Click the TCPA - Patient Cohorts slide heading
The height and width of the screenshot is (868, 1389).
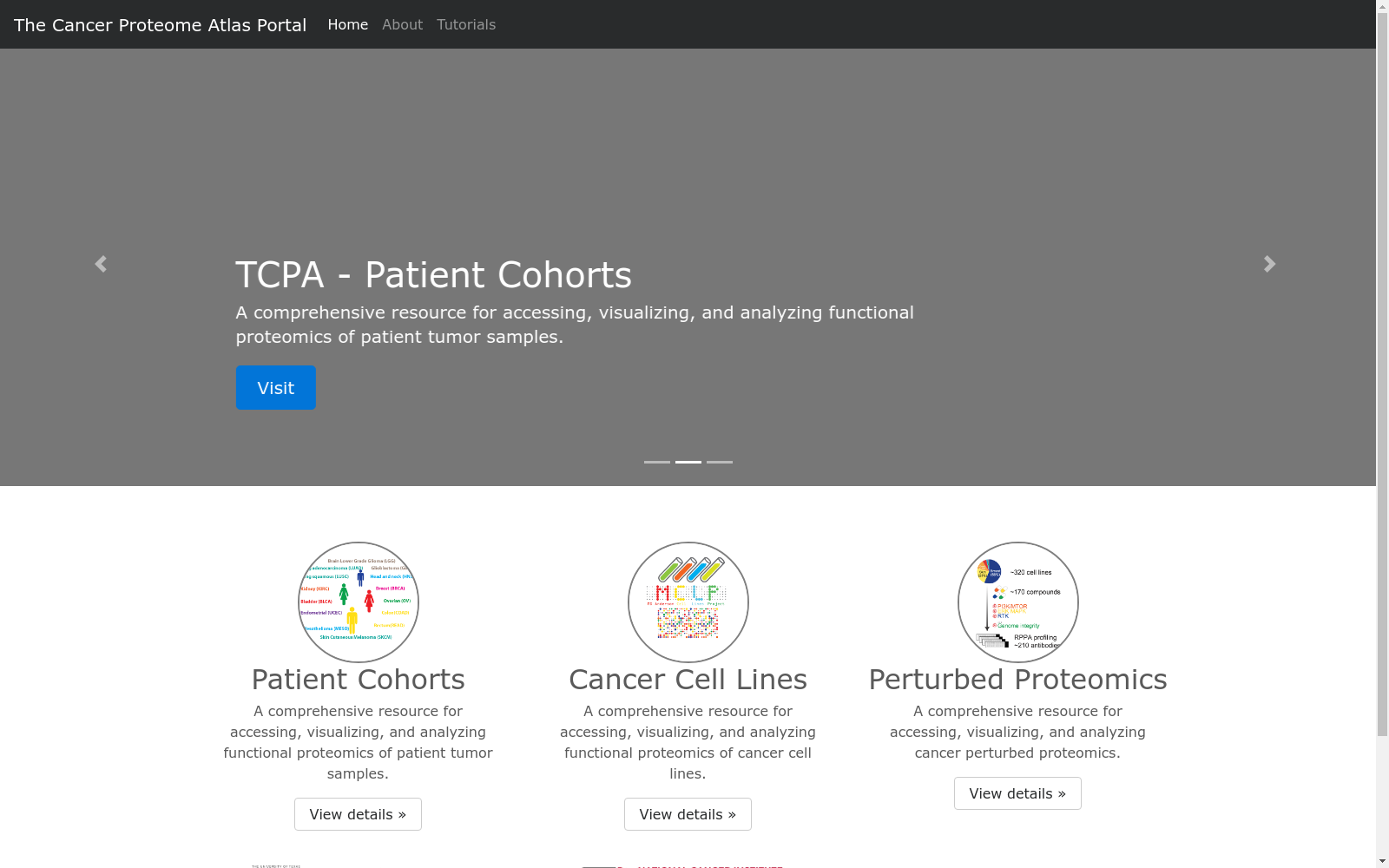point(433,275)
